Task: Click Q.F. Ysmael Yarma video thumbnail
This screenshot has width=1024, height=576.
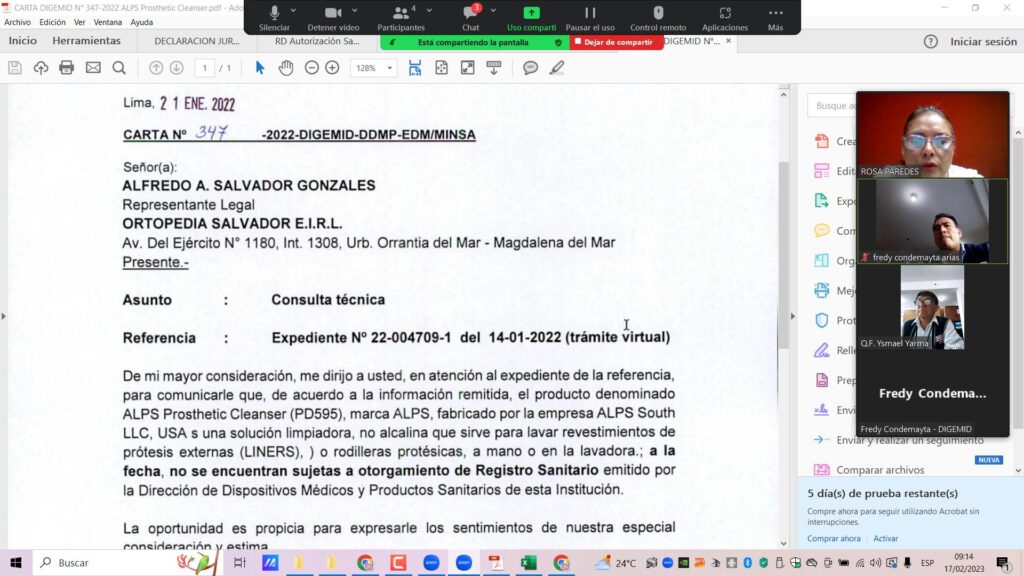Action: [932, 307]
